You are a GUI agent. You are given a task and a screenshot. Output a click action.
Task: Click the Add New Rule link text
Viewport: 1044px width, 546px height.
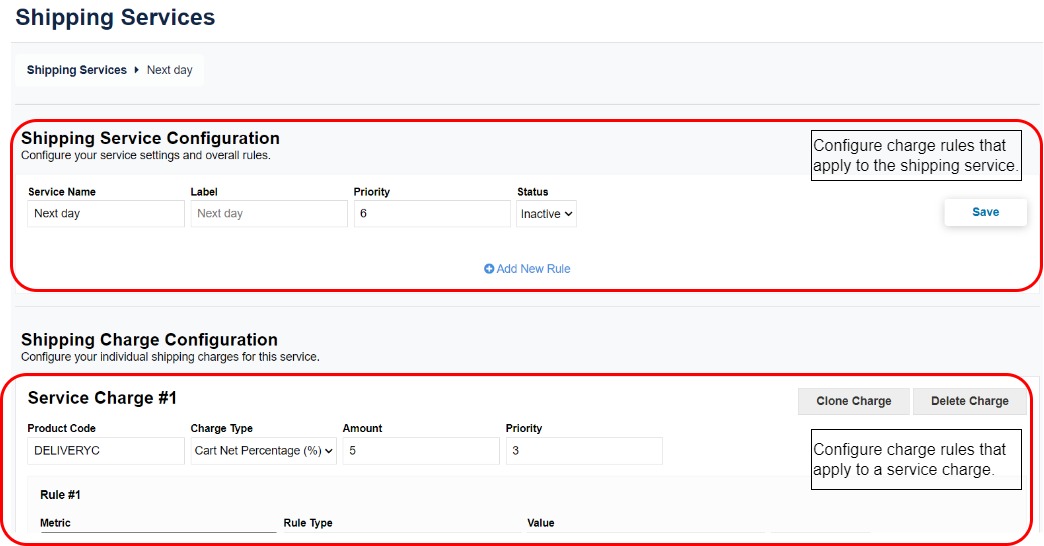pos(533,269)
